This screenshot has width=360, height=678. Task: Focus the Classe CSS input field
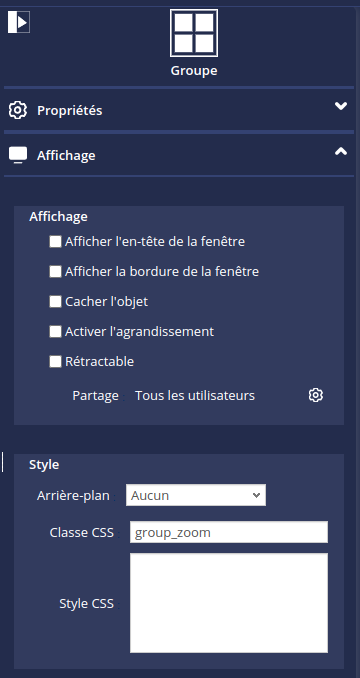[x=229, y=532]
